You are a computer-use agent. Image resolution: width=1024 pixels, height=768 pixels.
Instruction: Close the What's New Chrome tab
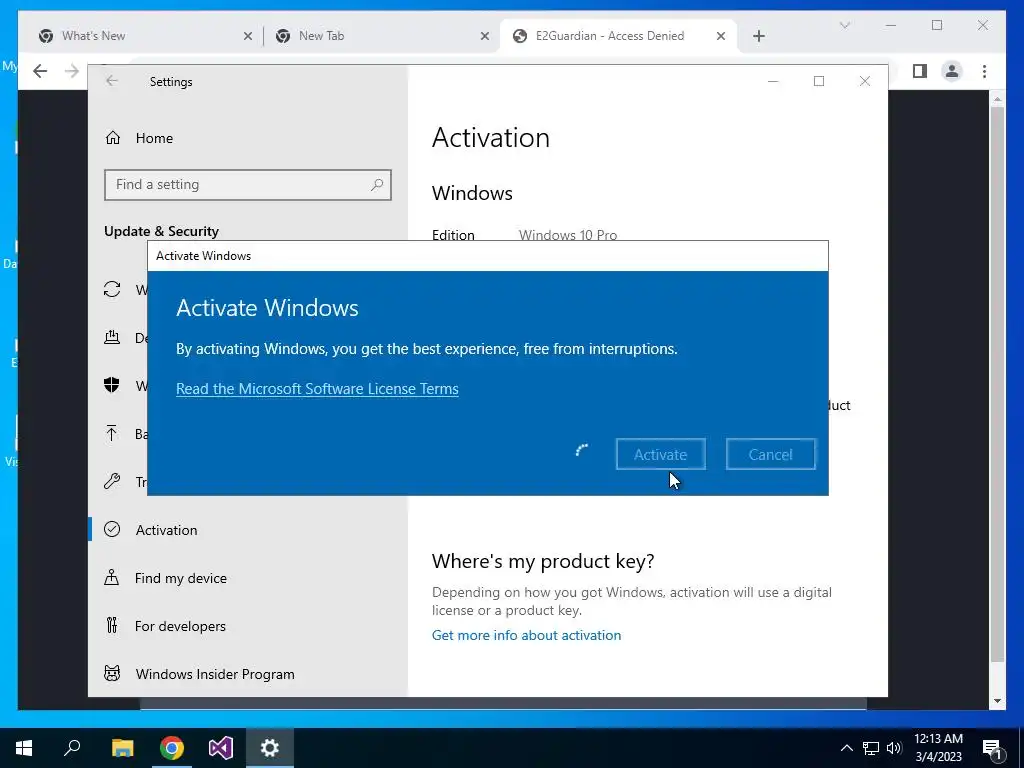pyautogui.click(x=248, y=36)
